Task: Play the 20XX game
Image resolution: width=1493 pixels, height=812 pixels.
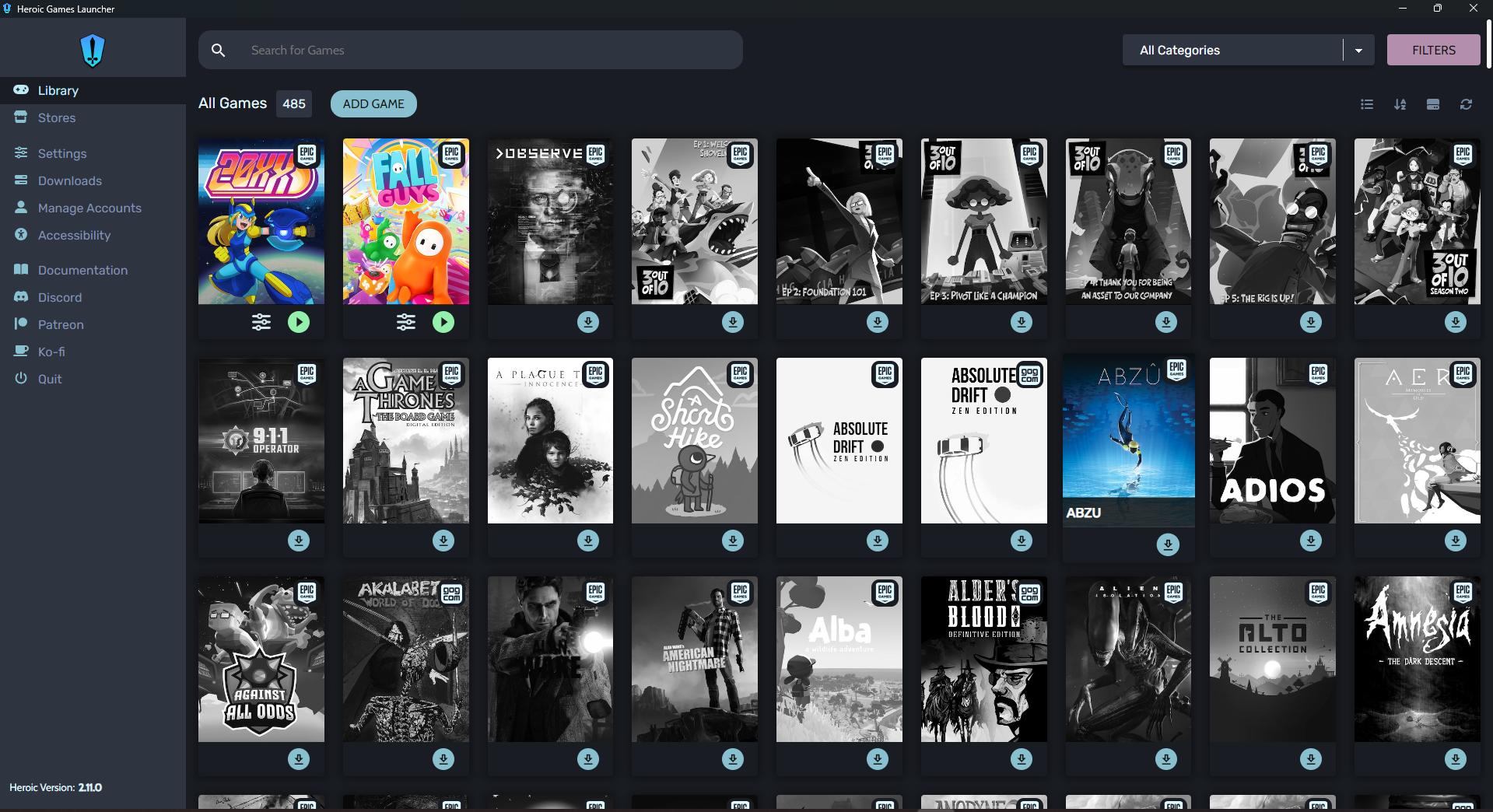Action: pos(299,322)
